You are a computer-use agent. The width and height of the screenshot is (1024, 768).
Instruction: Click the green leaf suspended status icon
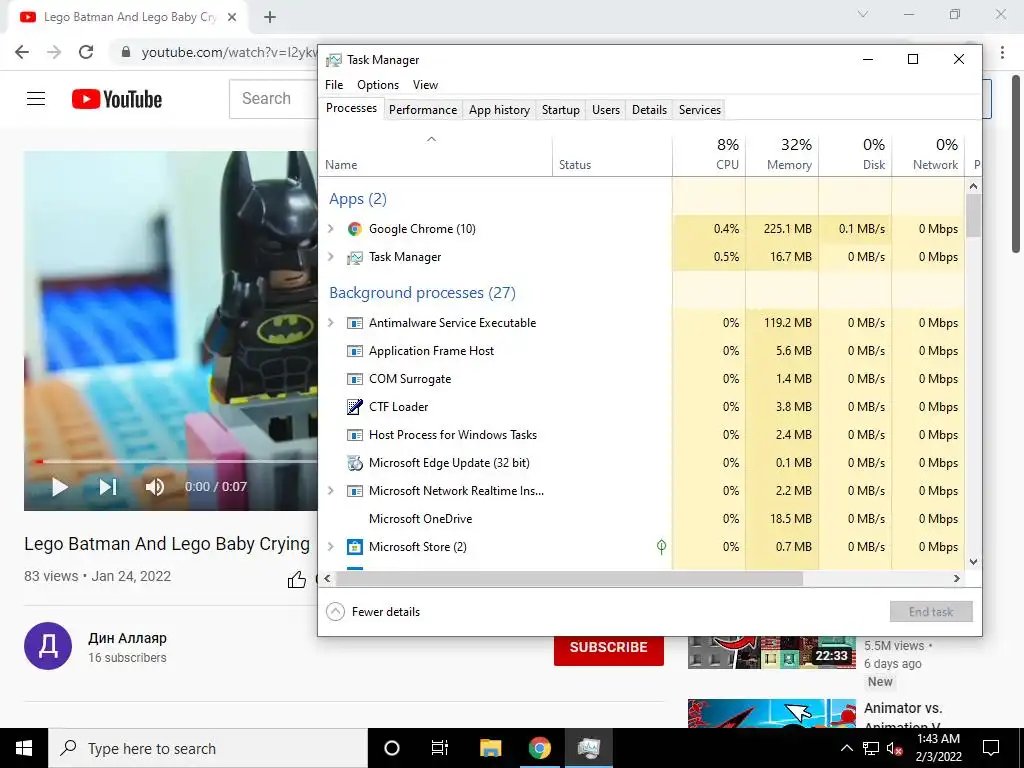[661, 547]
